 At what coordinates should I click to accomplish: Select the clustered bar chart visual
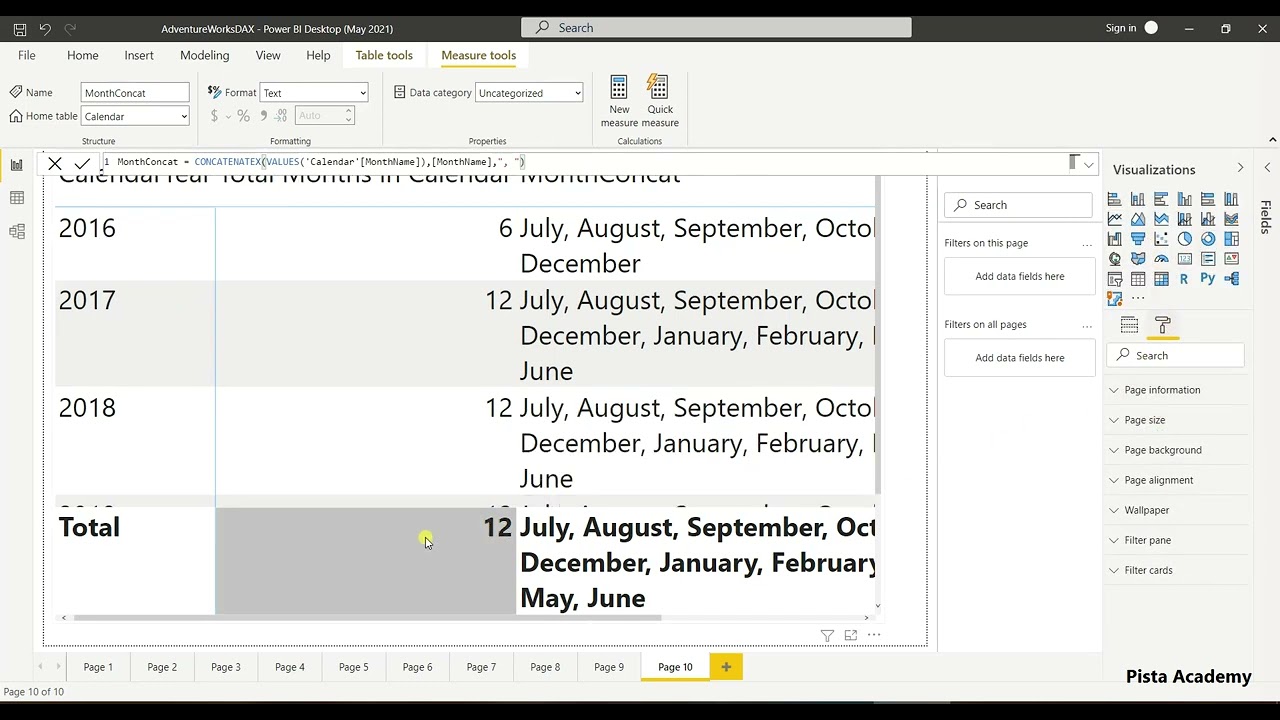[1161, 199]
